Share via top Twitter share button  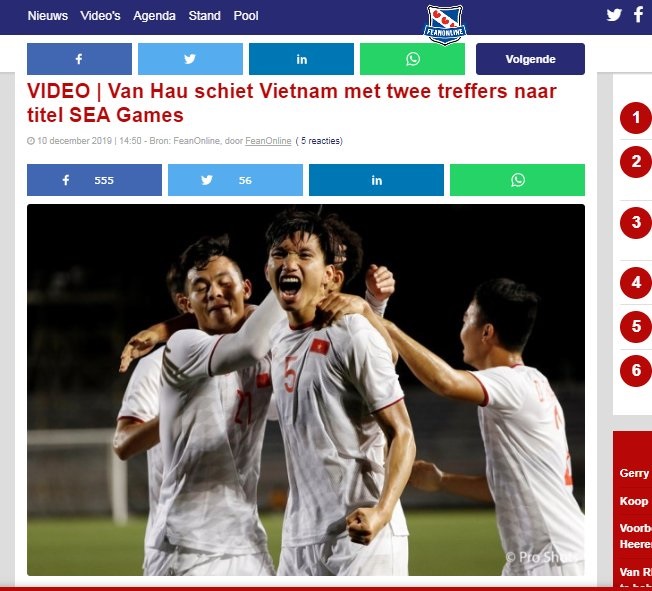[190, 59]
